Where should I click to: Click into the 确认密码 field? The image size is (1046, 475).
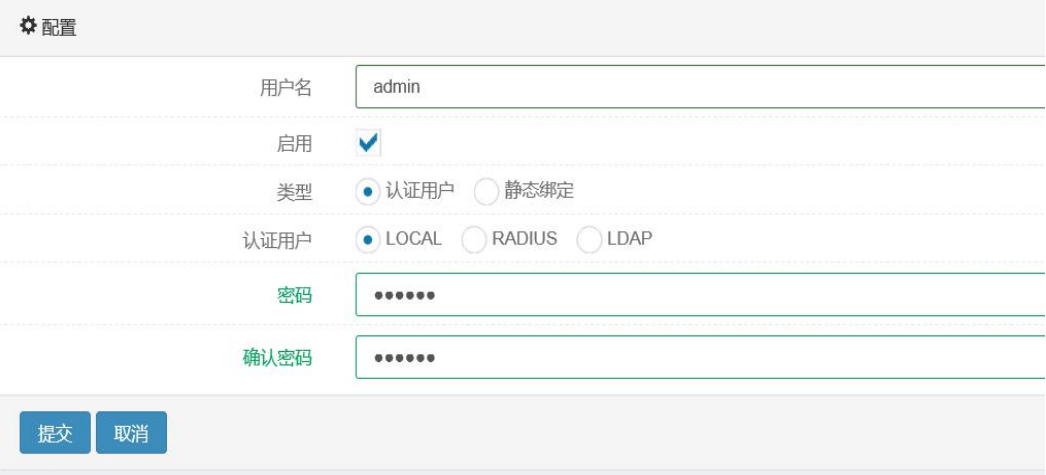[700, 357]
